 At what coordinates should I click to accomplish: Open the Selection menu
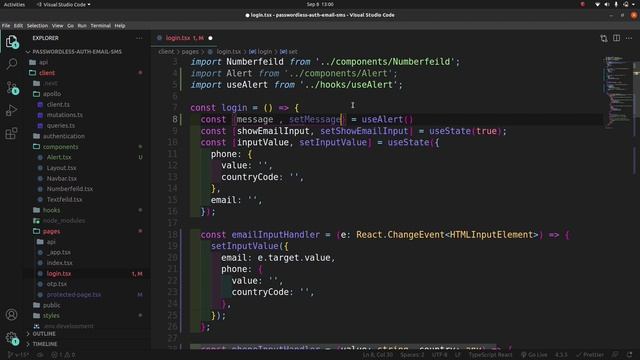pyautogui.click(x=37, y=26)
